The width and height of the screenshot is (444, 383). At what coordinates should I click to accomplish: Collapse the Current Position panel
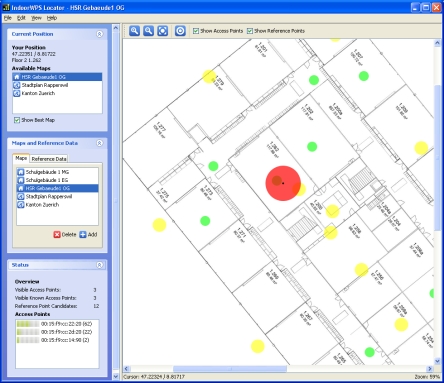click(x=99, y=34)
